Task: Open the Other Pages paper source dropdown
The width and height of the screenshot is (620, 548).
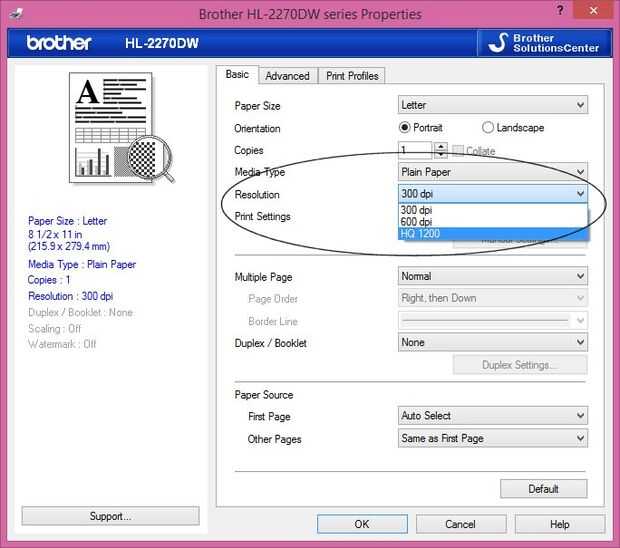Action: click(x=493, y=438)
